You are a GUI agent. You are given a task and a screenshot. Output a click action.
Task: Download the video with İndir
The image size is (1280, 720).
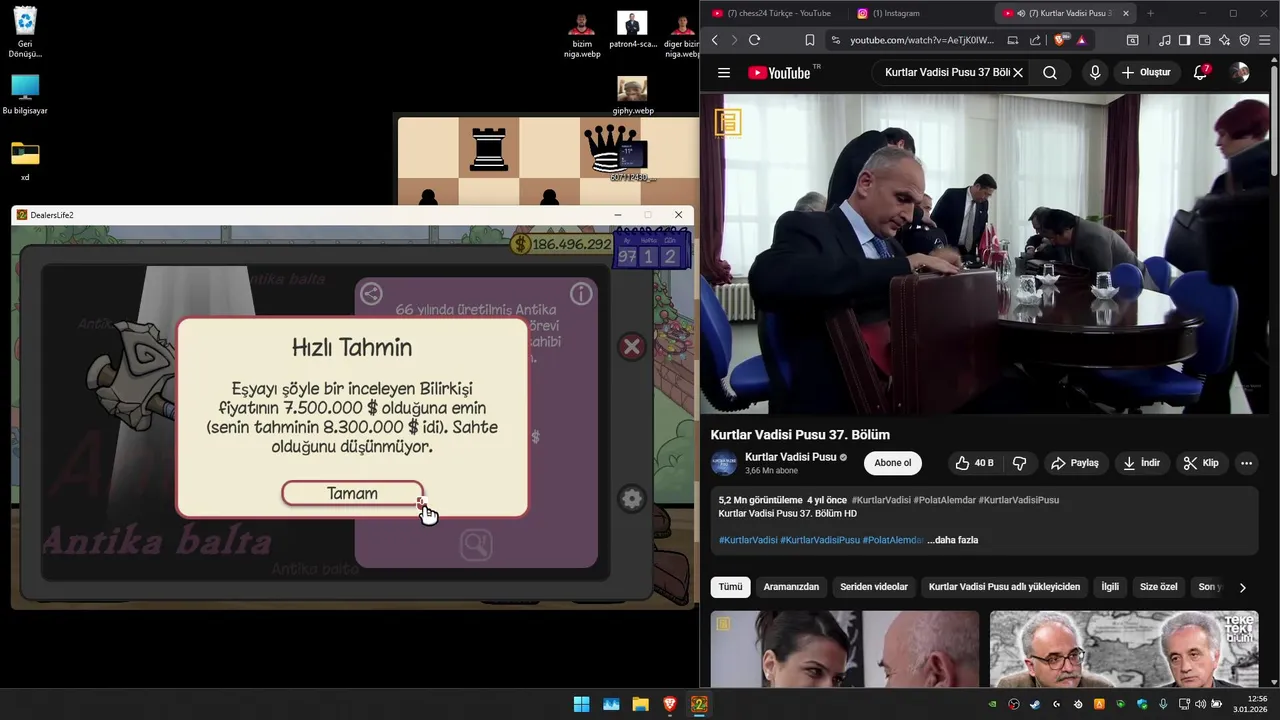click(x=1142, y=463)
